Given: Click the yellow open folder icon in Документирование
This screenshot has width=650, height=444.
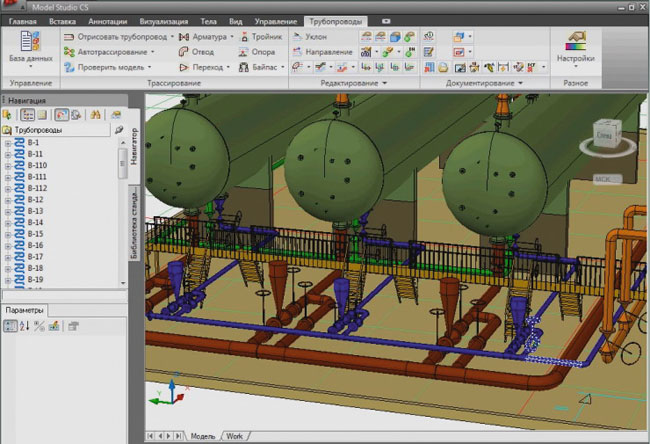Looking at the screenshot, I should tap(443, 67).
